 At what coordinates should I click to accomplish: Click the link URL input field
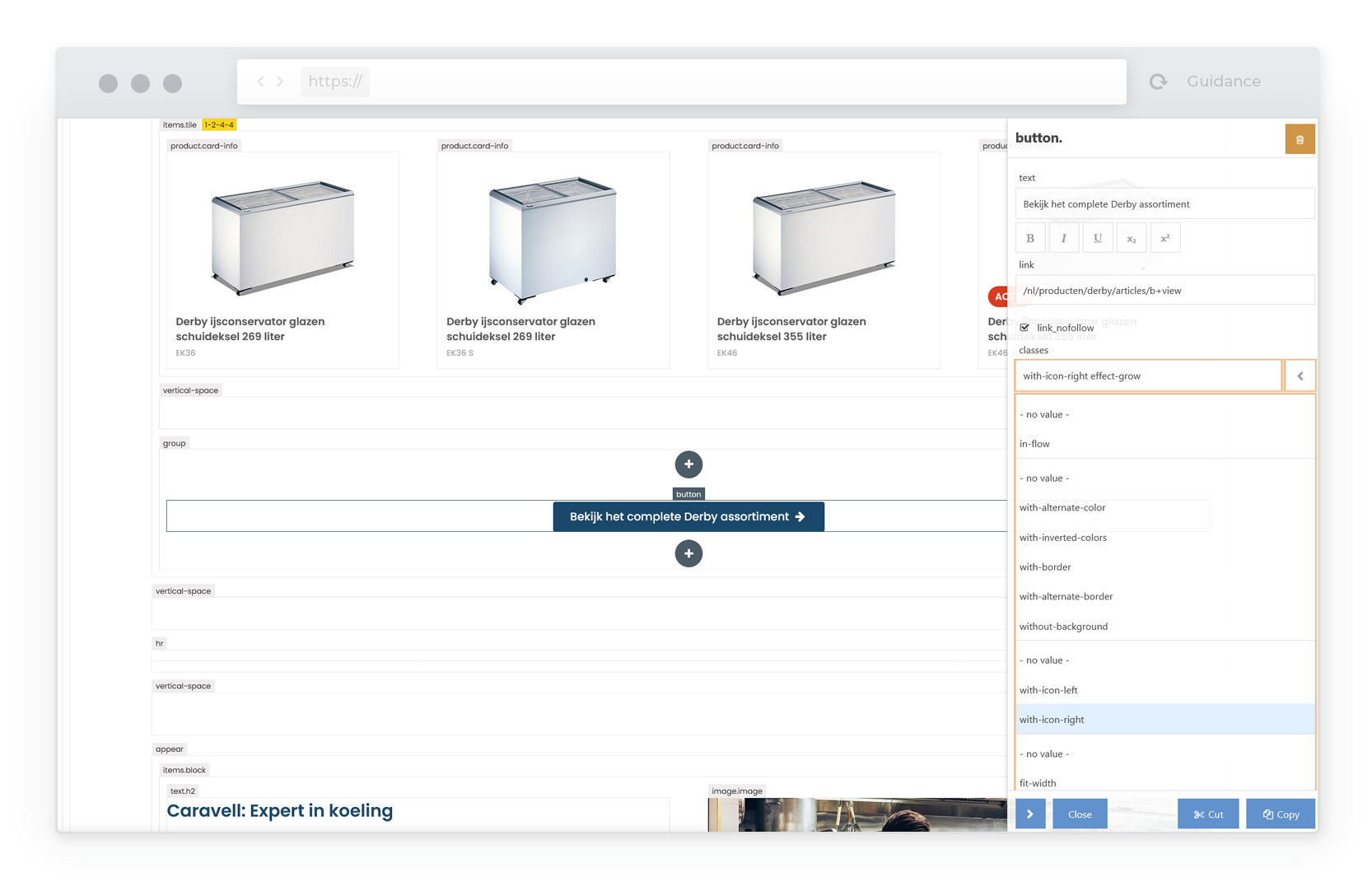tap(1164, 291)
